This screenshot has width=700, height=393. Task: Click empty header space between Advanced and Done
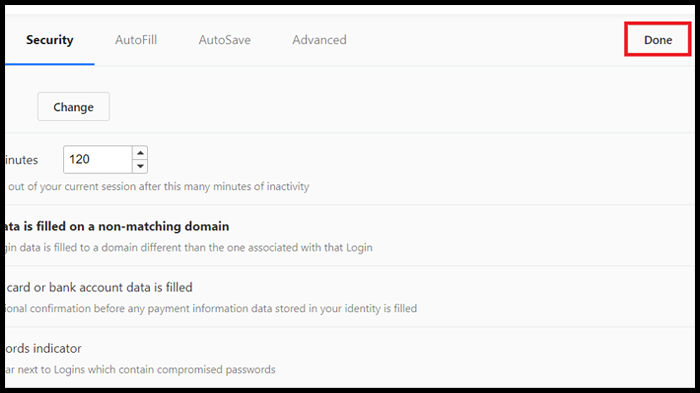(486, 40)
